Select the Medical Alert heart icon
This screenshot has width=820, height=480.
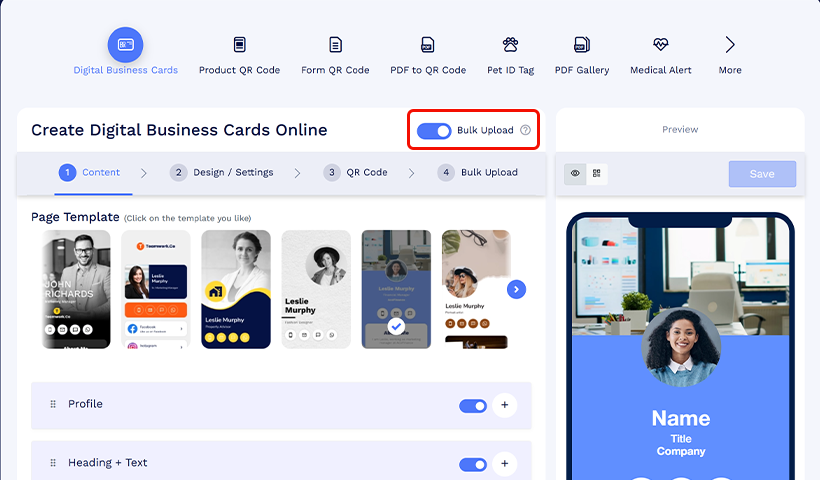click(660, 44)
